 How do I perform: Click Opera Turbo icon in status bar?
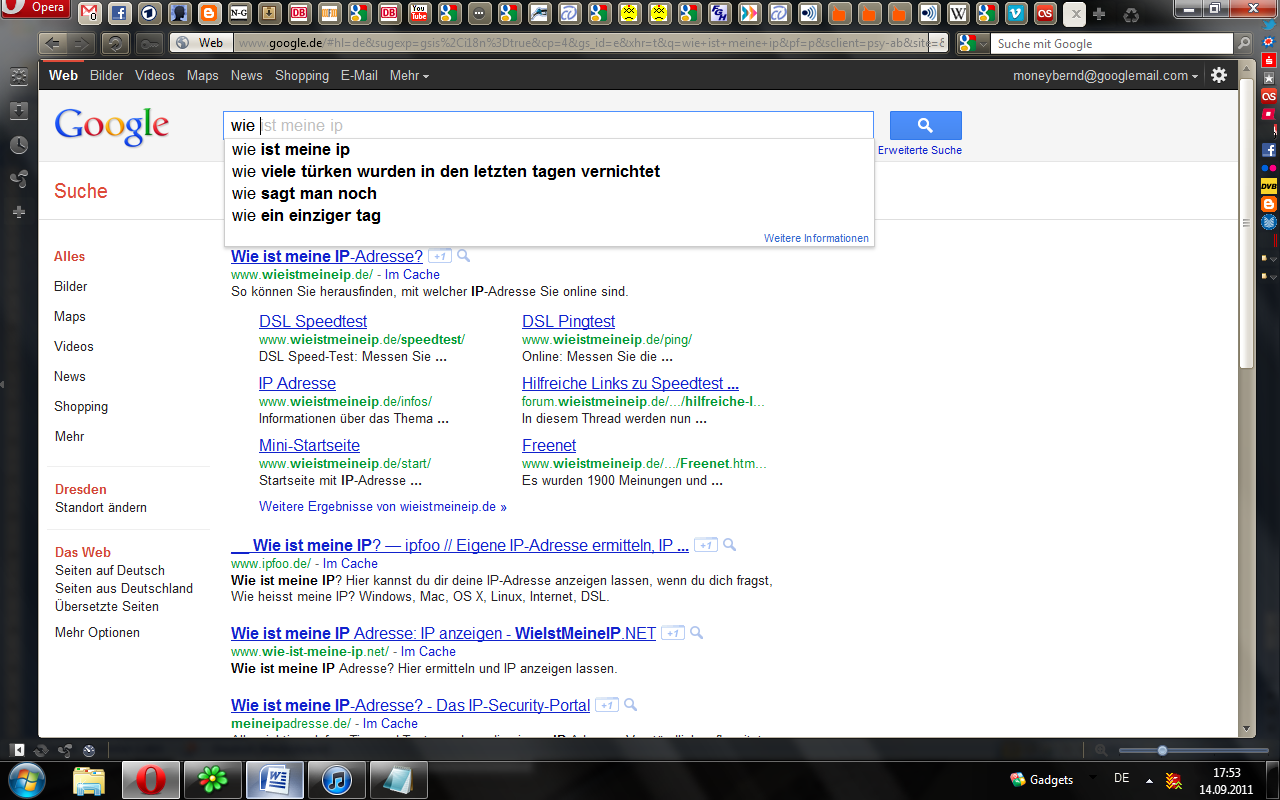tap(89, 750)
